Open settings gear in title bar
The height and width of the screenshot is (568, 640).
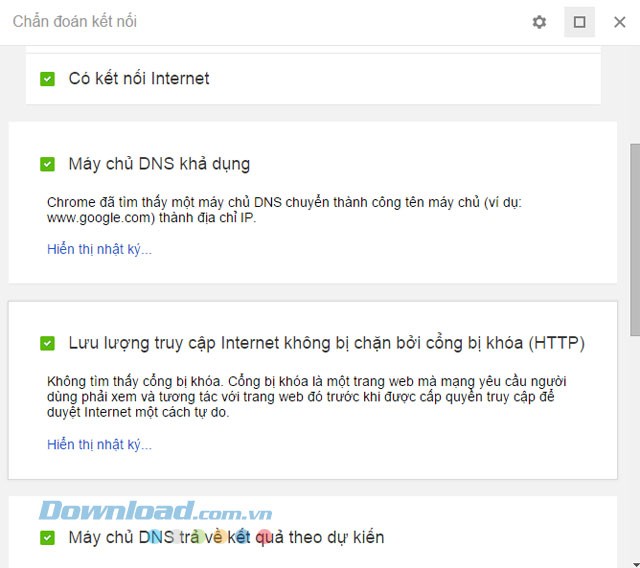[539, 22]
